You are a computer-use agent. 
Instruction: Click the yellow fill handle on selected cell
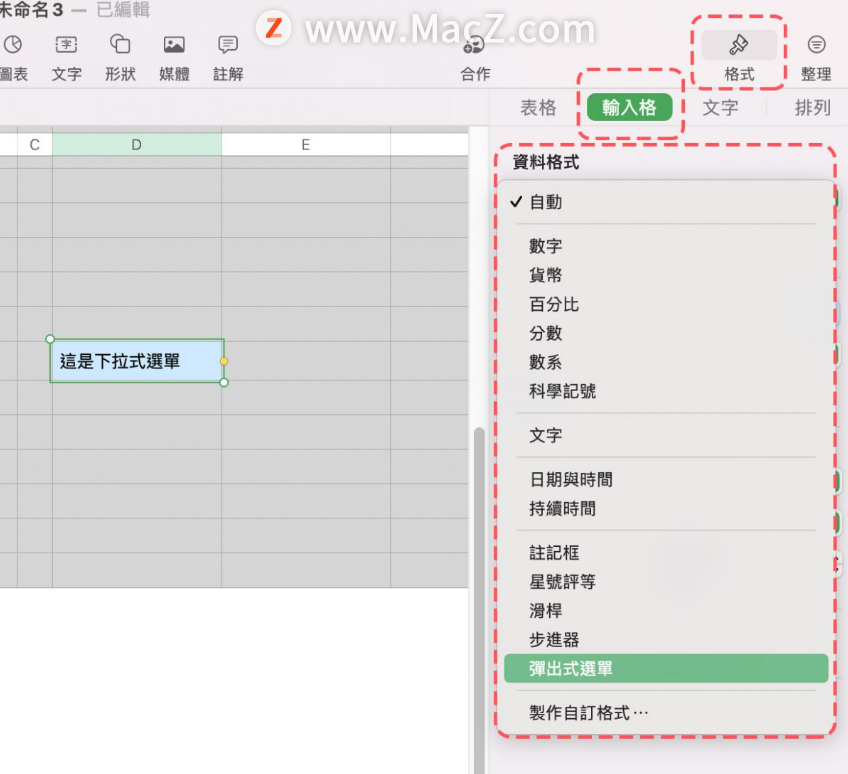(x=224, y=361)
